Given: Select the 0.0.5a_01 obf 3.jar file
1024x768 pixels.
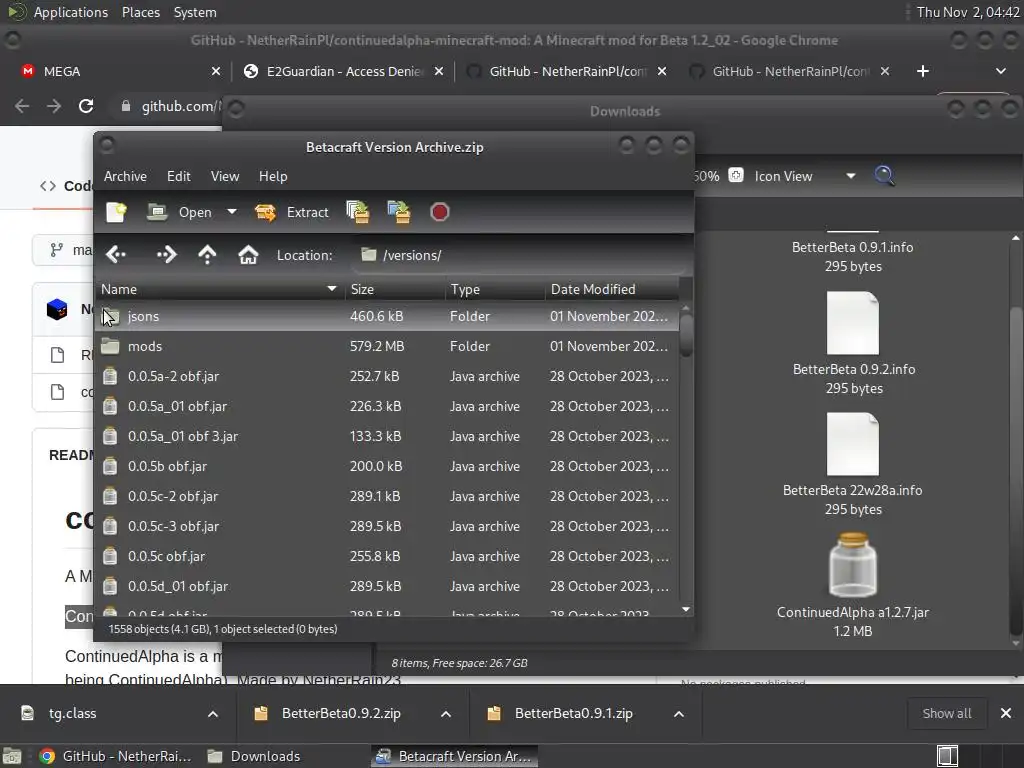Looking at the screenshot, I should [387, 436].
